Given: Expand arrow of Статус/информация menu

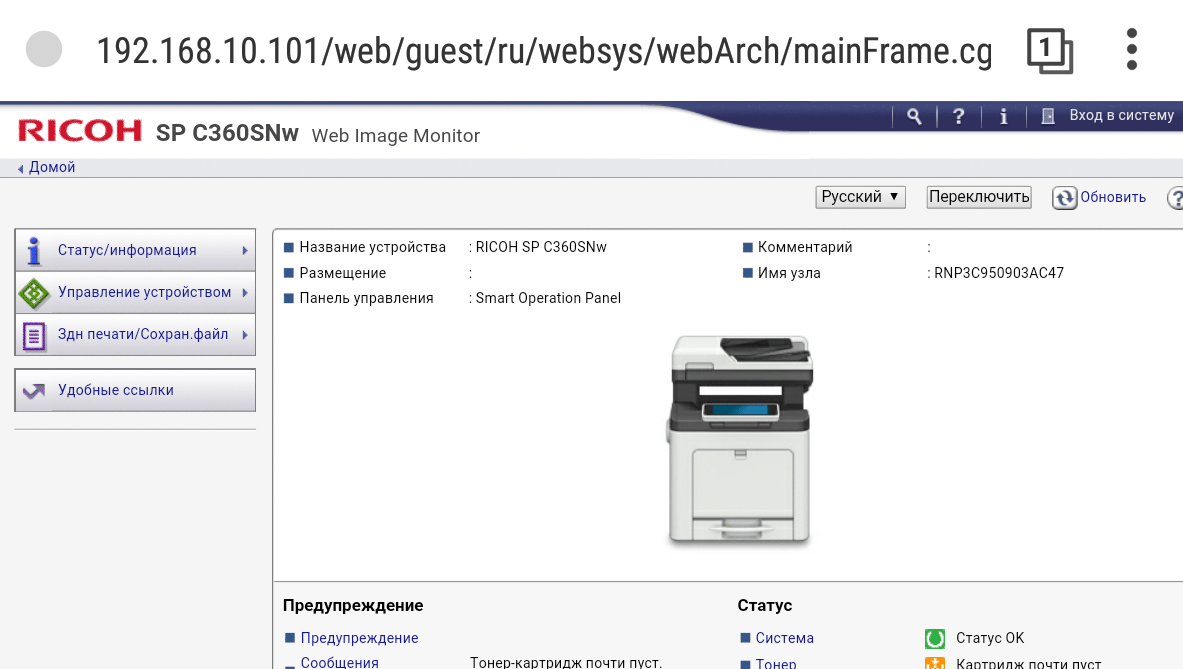Looking at the screenshot, I should tap(245, 250).
